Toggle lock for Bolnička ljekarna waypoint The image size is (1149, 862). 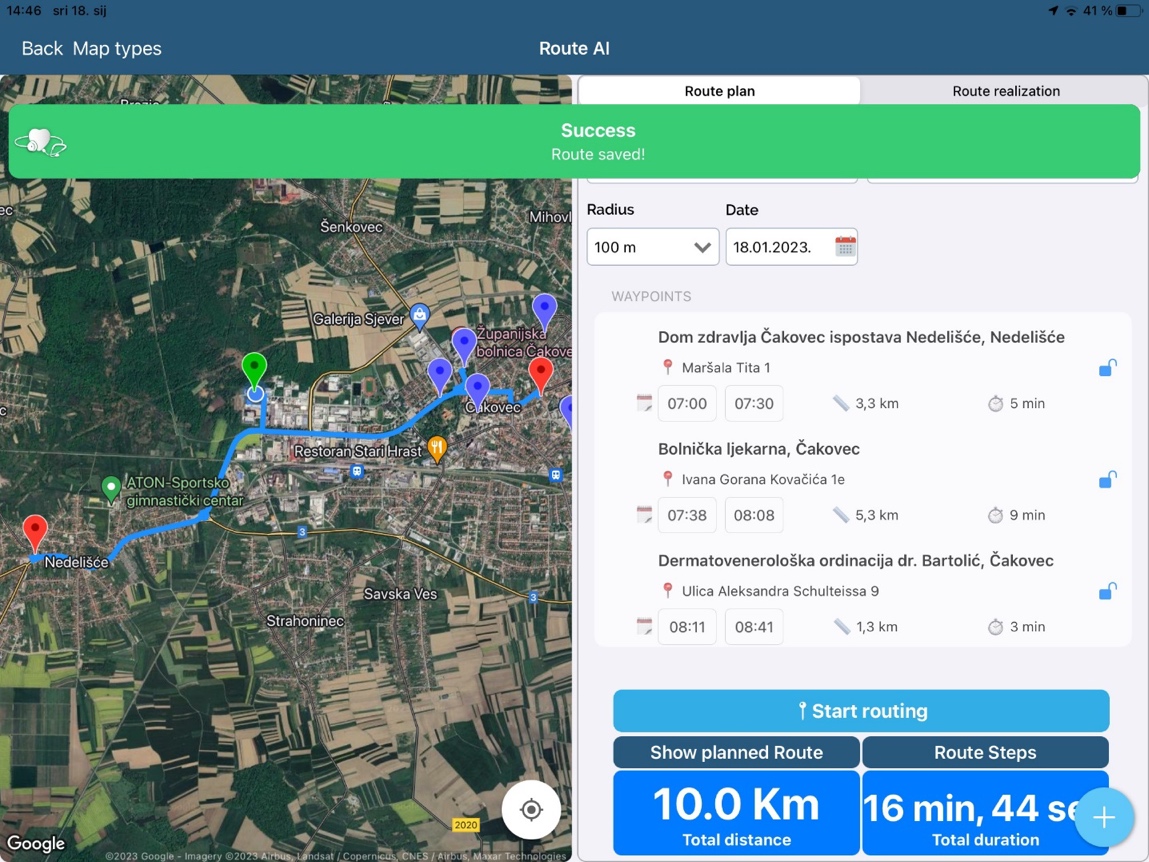[1107, 480]
